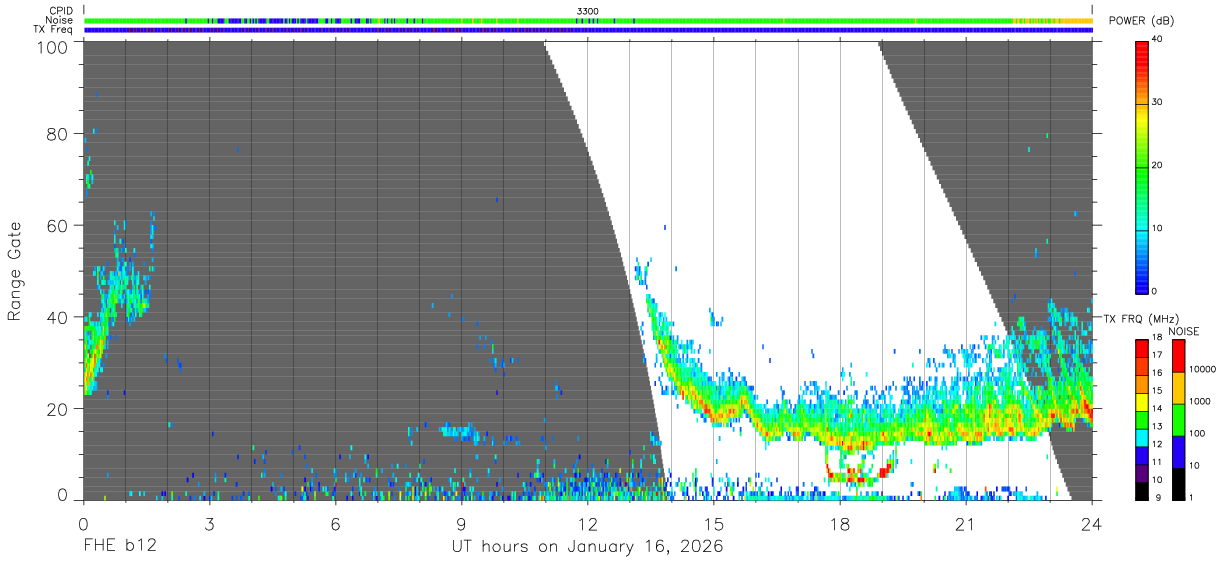Click the black 9-10 MHz TX FRQ swatch
1228x567 pixels.
click(1141, 490)
